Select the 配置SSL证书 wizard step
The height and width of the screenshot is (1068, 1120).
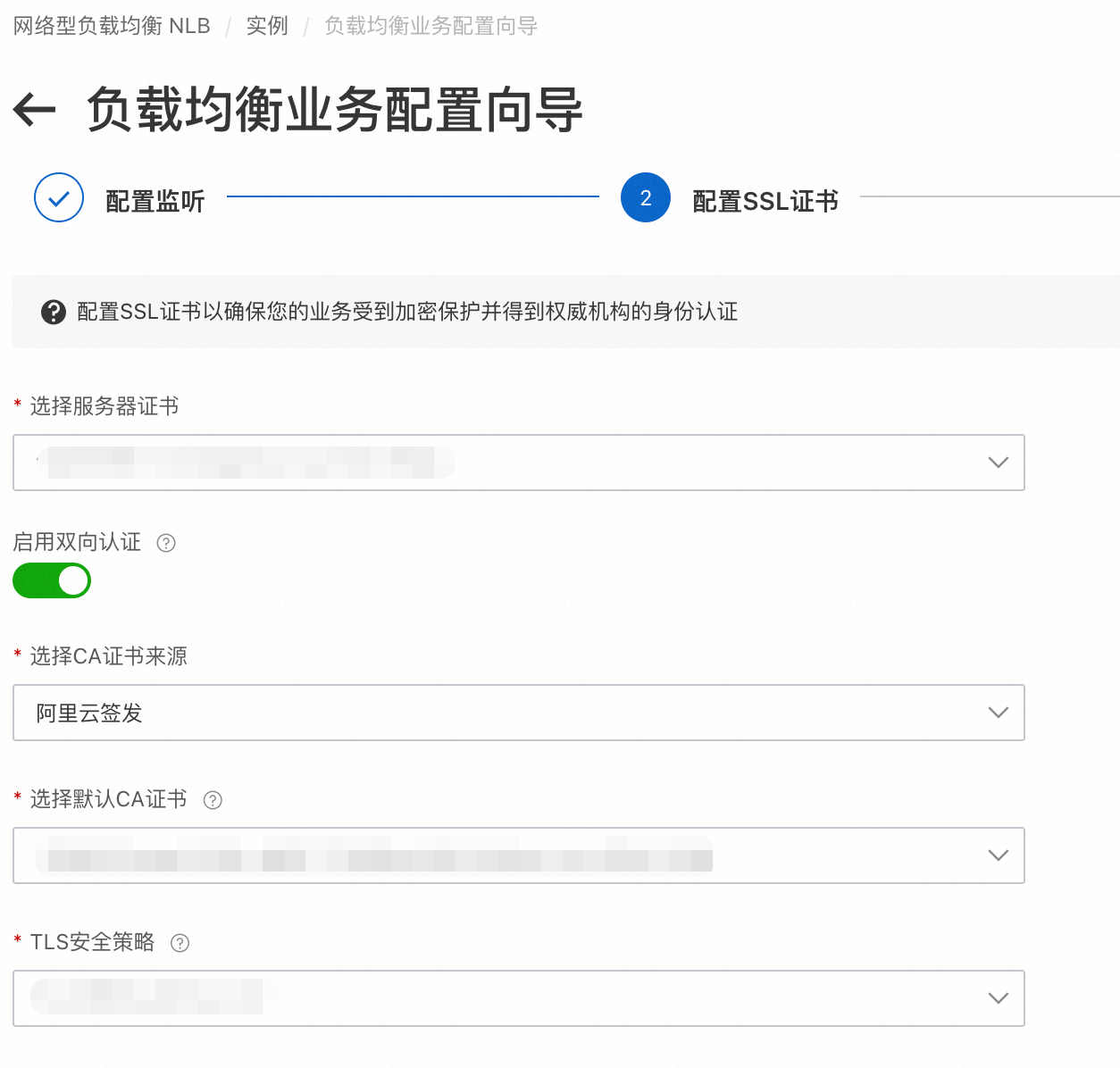(765, 201)
